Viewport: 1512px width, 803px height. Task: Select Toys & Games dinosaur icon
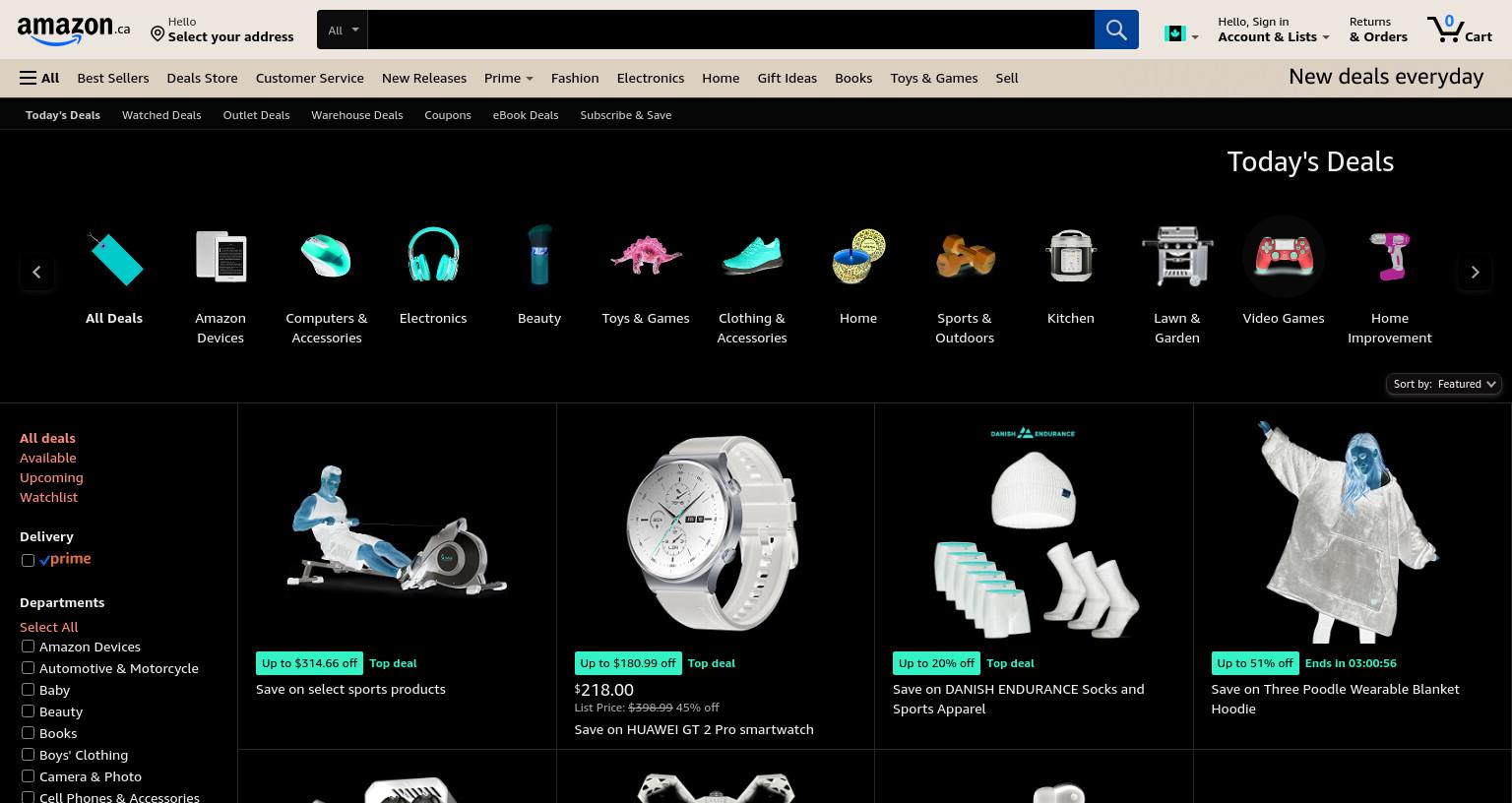(646, 255)
